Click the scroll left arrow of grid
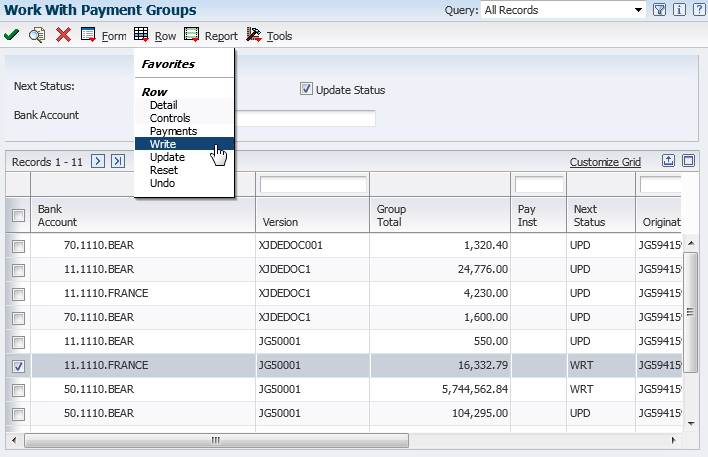Viewport: 708px width, 457px height. [14, 440]
